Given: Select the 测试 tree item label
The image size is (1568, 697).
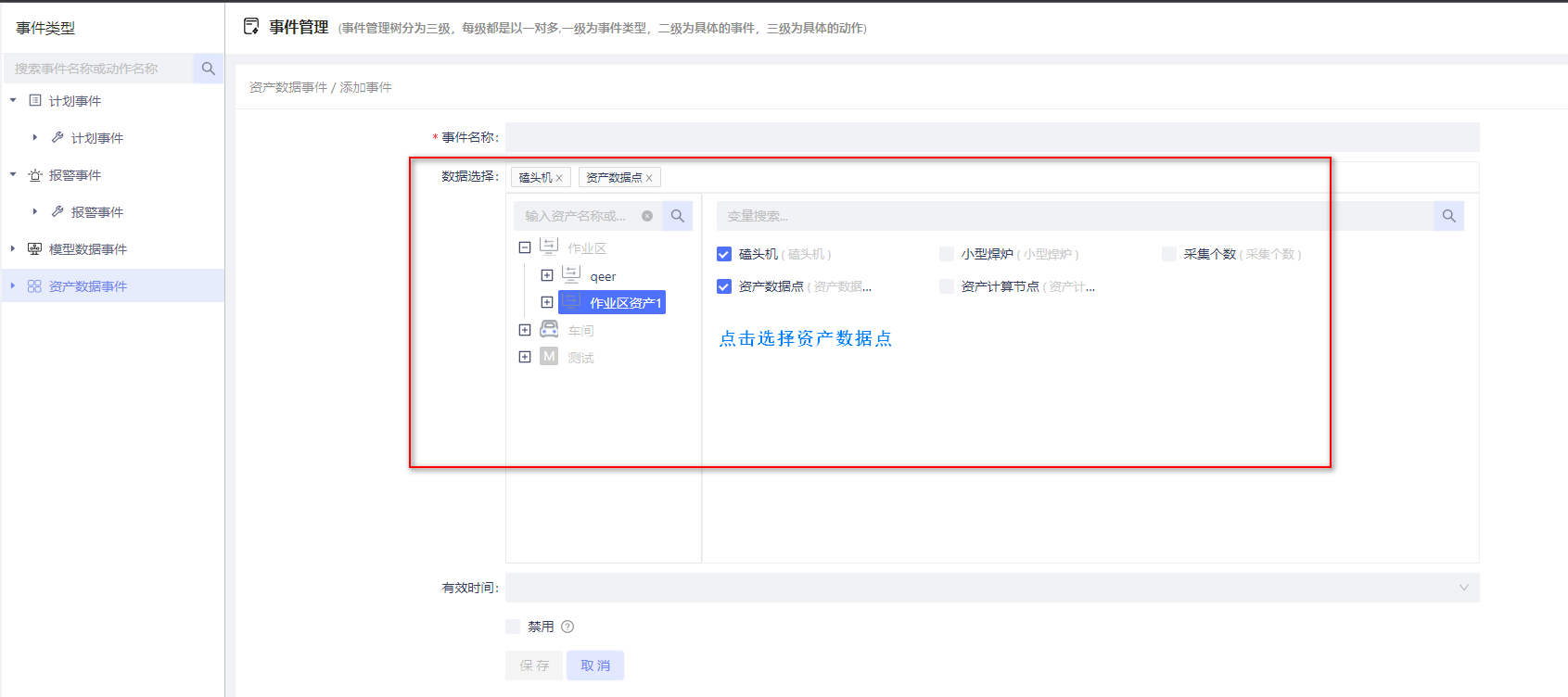Looking at the screenshot, I should tap(580, 358).
